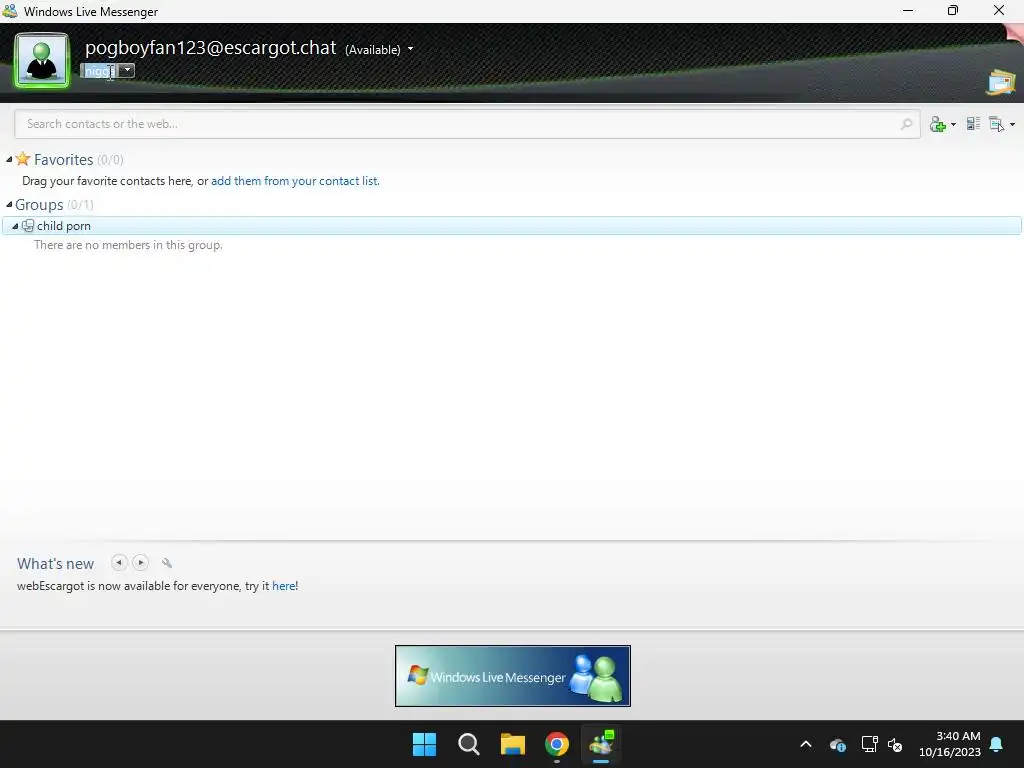
Task: Click the magnifier icon in the search box
Action: [906, 124]
